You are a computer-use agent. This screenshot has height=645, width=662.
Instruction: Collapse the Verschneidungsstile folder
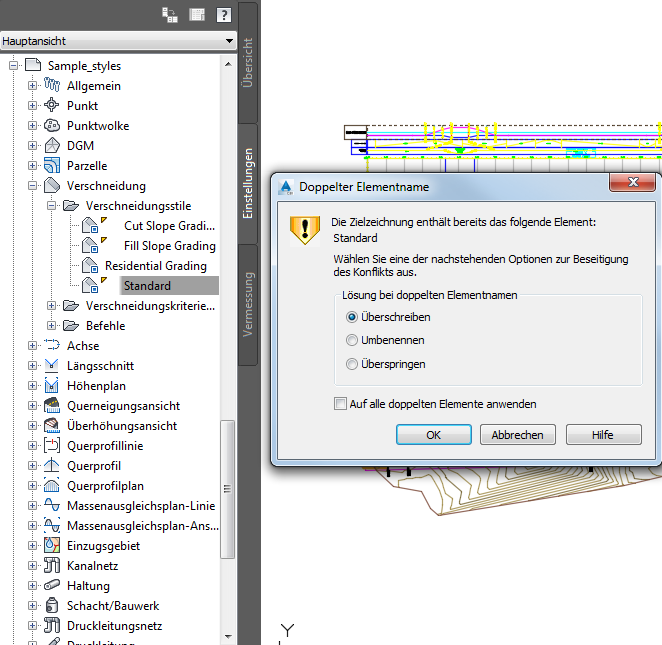click(52, 206)
